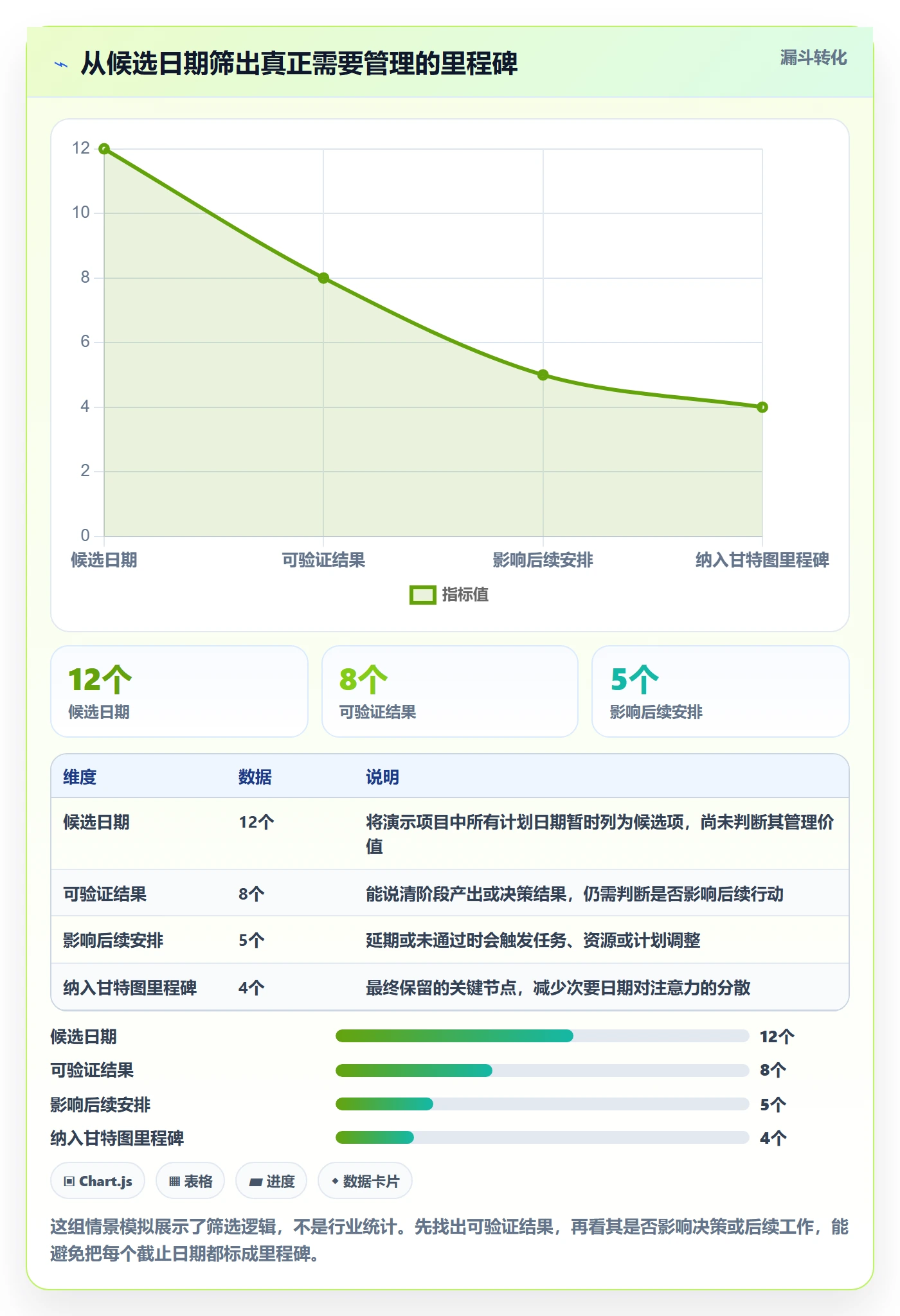The image size is (900, 1316).
Task: Select the Chart.js chip
Action: click(x=98, y=1181)
